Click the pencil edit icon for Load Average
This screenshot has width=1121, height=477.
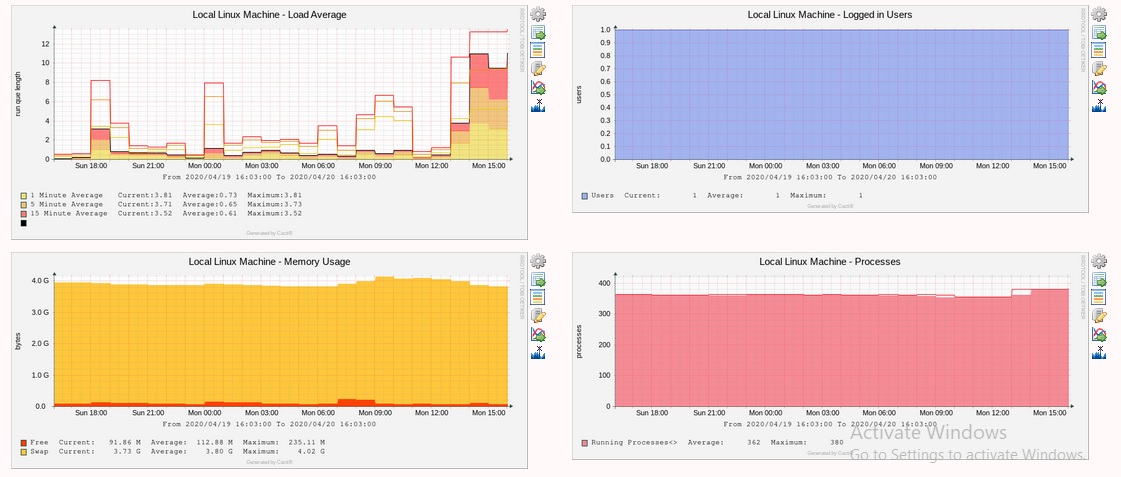538,68
